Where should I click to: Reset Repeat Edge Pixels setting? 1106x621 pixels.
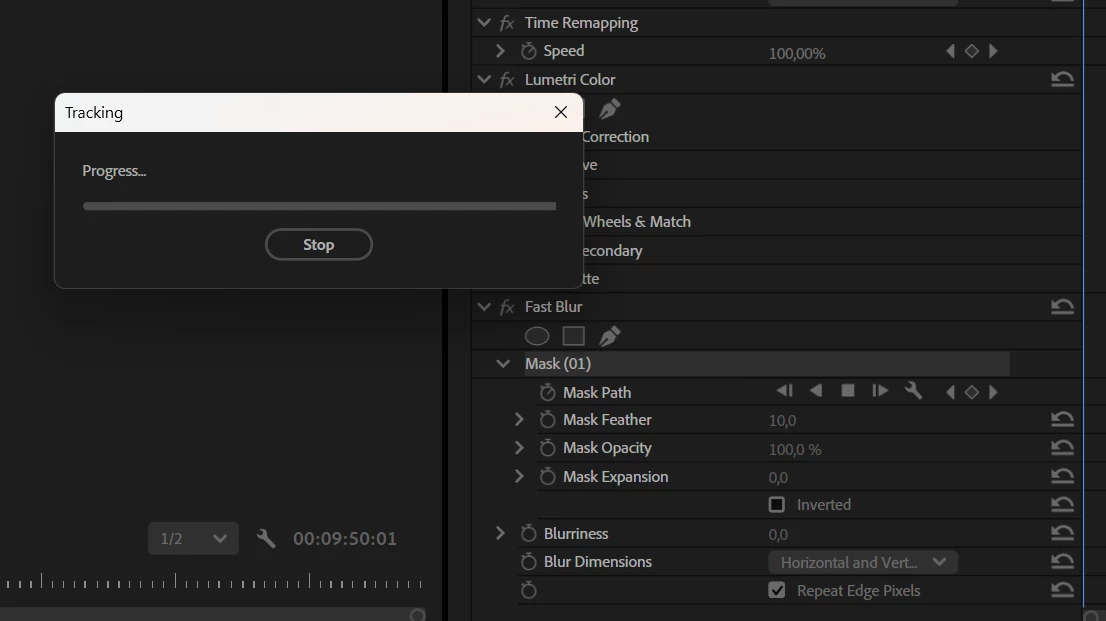[1062, 590]
